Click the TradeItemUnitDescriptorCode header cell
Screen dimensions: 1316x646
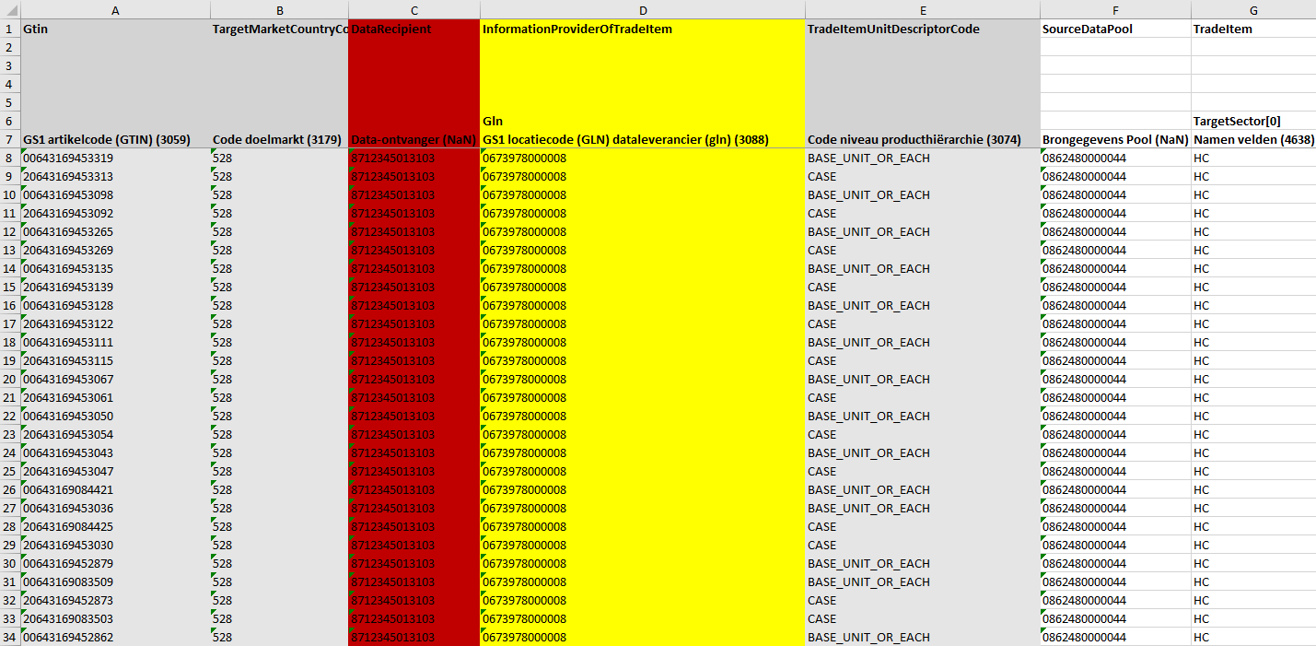click(x=922, y=29)
